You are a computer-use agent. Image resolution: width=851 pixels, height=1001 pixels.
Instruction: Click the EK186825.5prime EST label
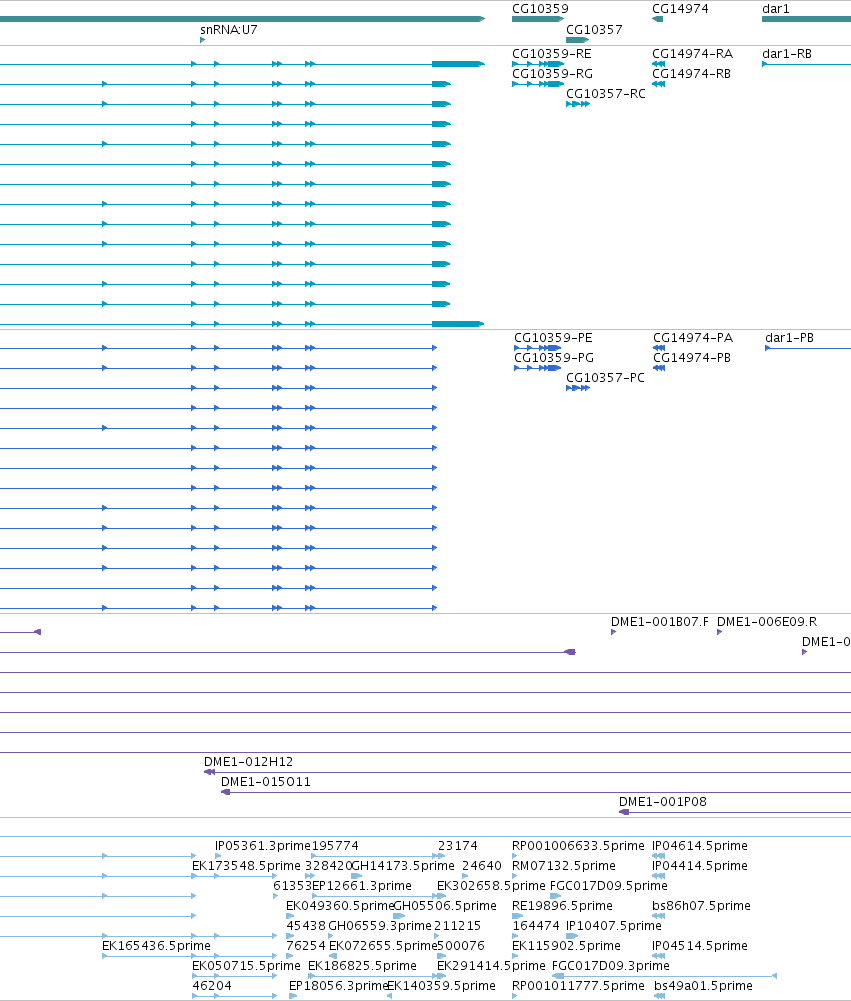[x=362, y=966]
